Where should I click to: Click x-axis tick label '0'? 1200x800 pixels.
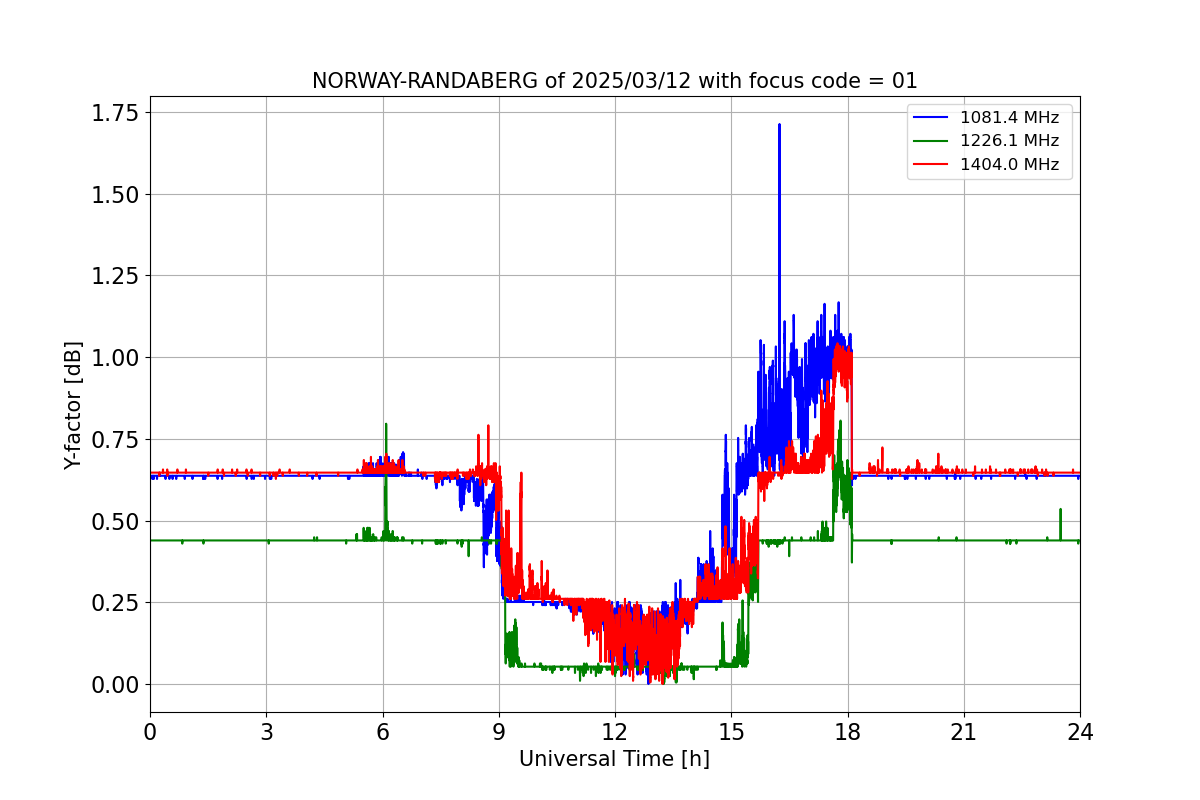150,731
